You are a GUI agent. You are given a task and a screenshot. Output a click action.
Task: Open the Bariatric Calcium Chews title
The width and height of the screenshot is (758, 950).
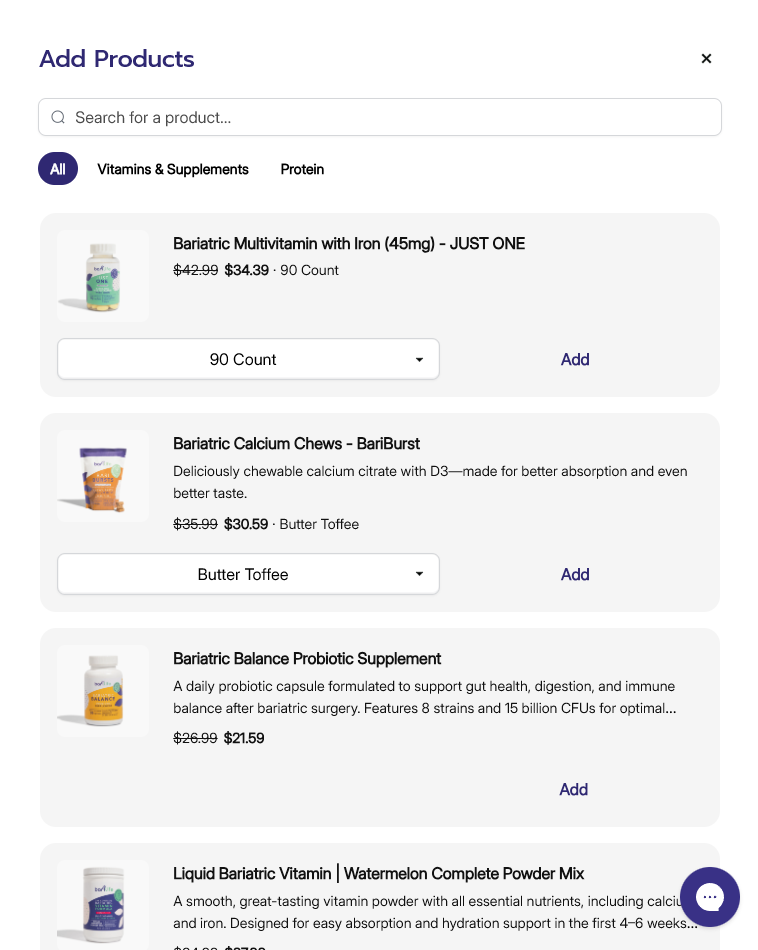pos(296,443)
